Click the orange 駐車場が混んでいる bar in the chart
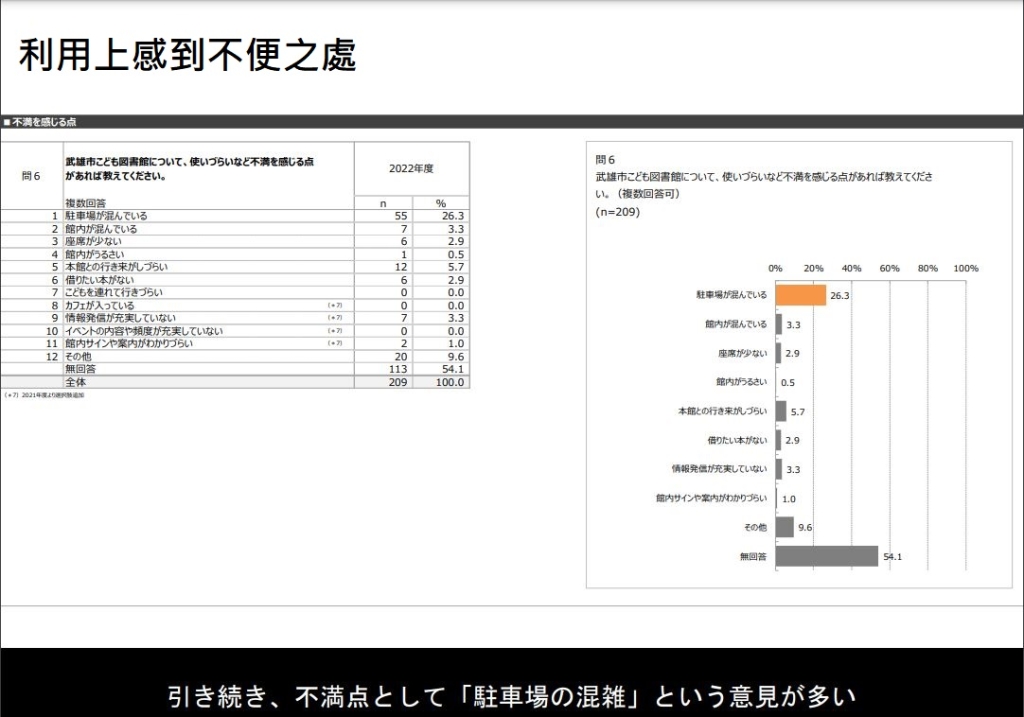 pos(800,295)
